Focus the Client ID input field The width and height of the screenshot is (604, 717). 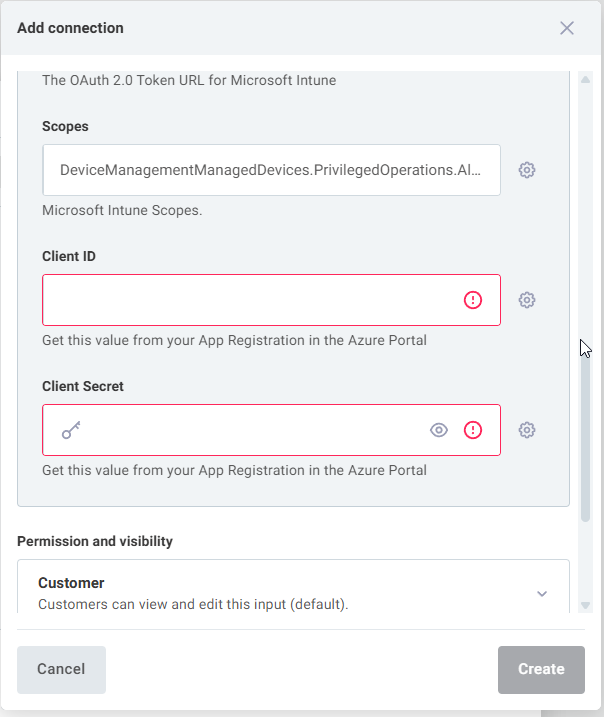click(x=272, y=300)
